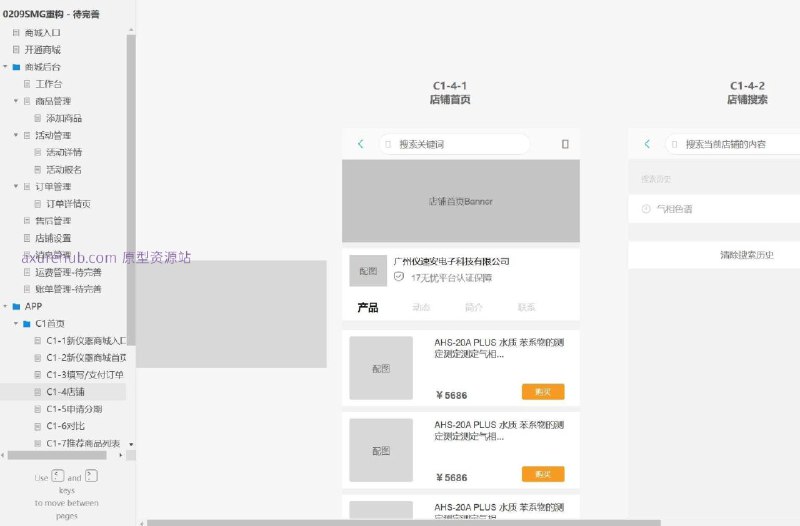Viewport: 800px width, 526px height.
Task: Click 搜索当前店铺的内容 search field
Action: click(x=733, y=144)
